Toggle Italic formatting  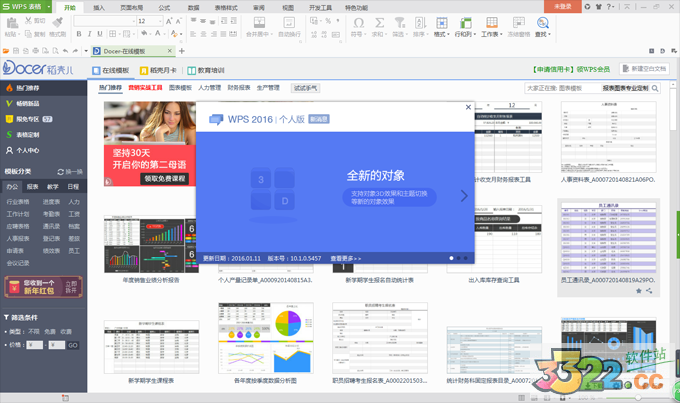(89, 34)
